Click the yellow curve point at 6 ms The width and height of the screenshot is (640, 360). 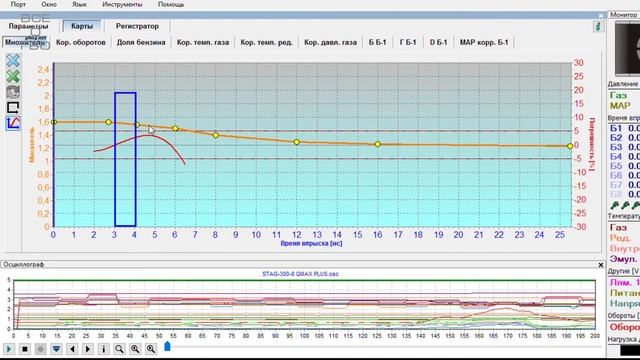pyautogui.click(x=175, y=129)
